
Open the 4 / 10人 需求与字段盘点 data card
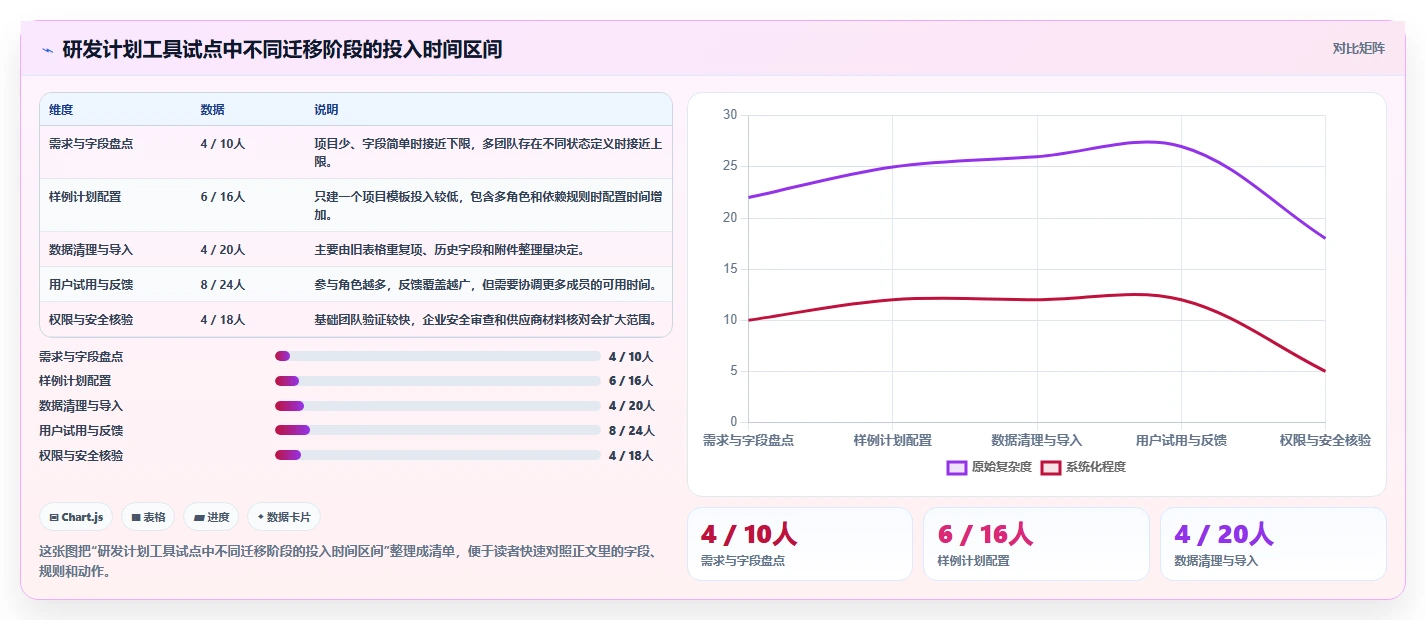(x=800, y=544)
